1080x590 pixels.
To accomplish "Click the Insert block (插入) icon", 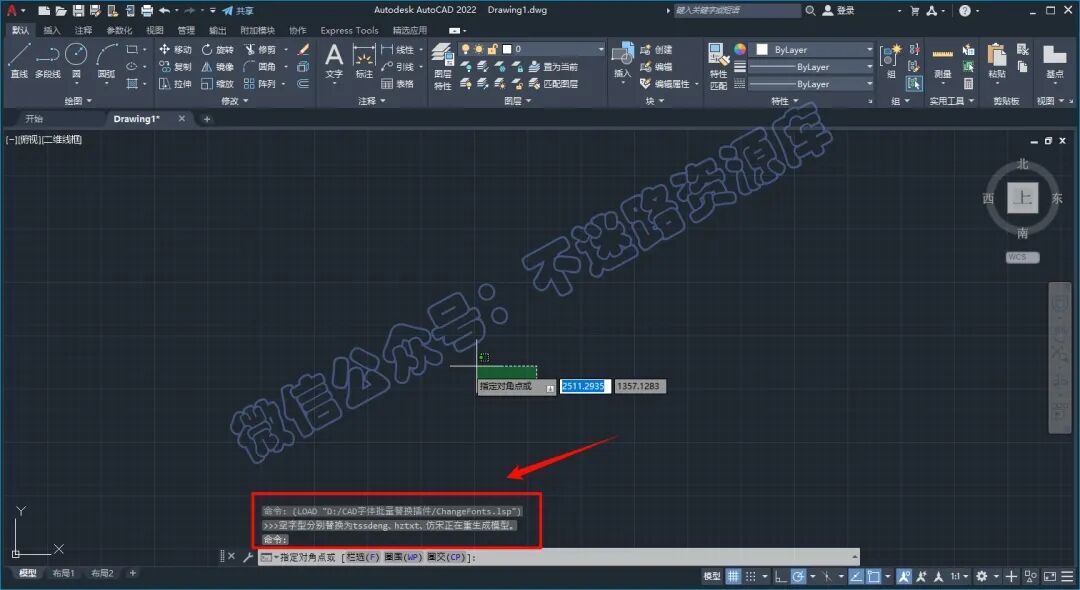I will (623, 61).
